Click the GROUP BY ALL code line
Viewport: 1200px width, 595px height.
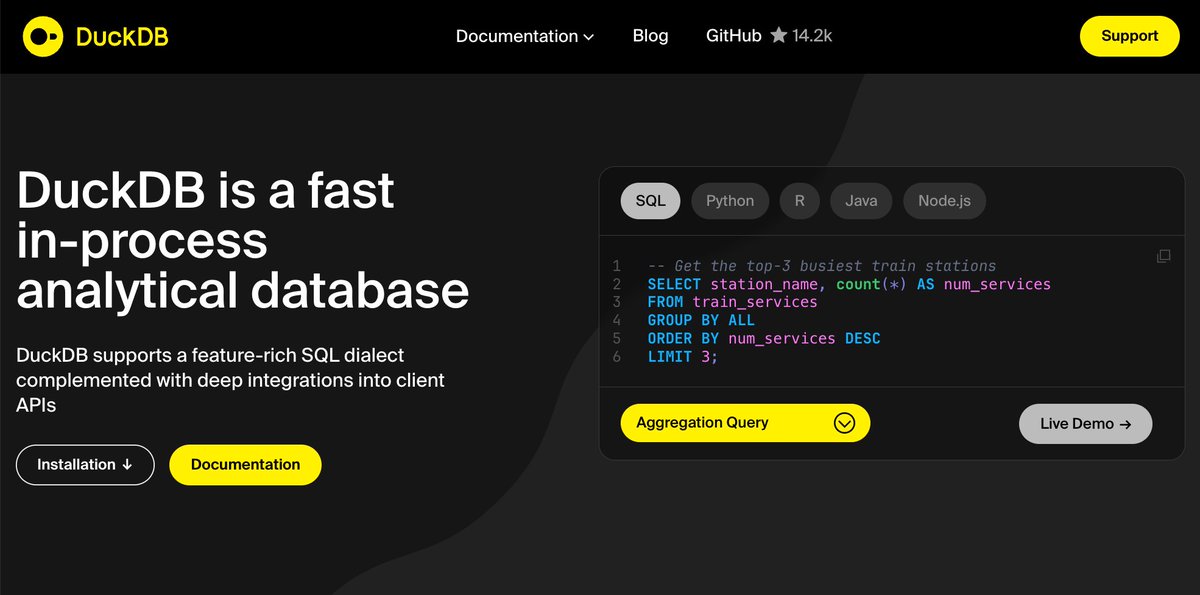(x=701, y=320)
